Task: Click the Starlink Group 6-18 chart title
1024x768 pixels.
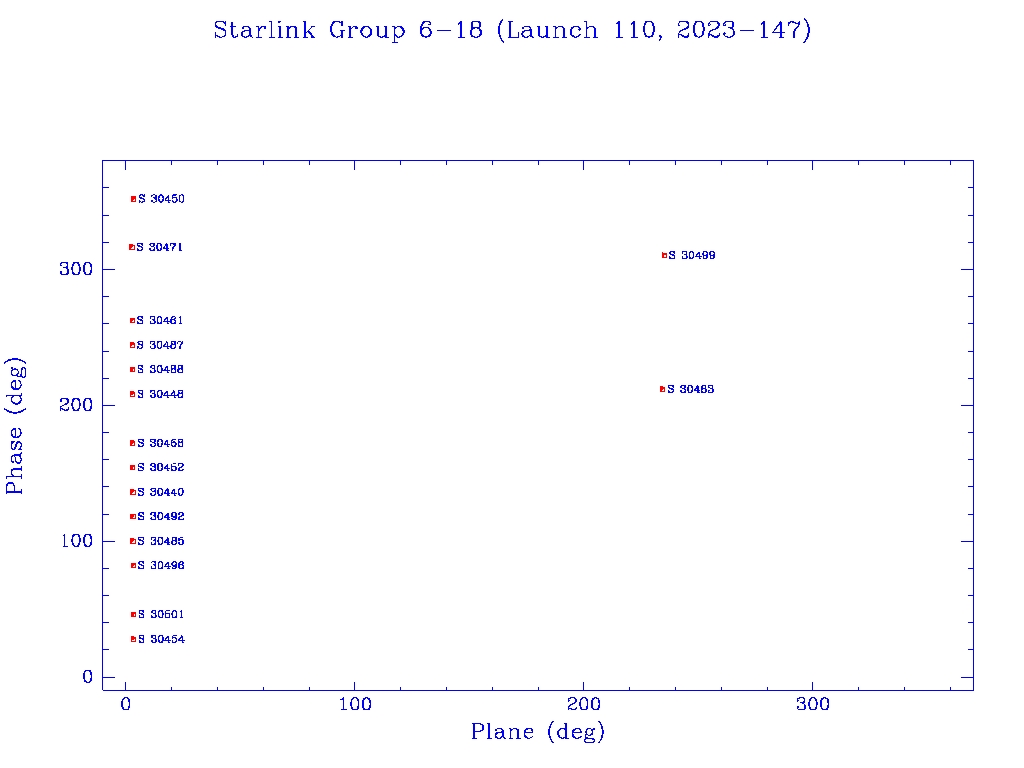Action: [x=512, y=31]
